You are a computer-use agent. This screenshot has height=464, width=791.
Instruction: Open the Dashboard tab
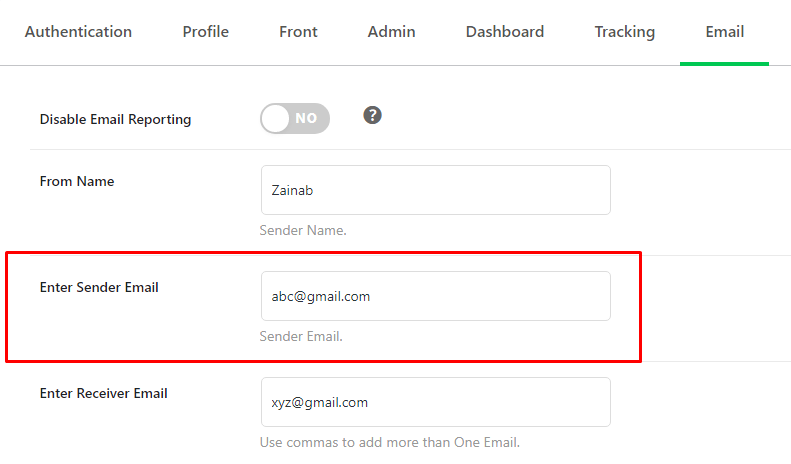coord(505,32)
